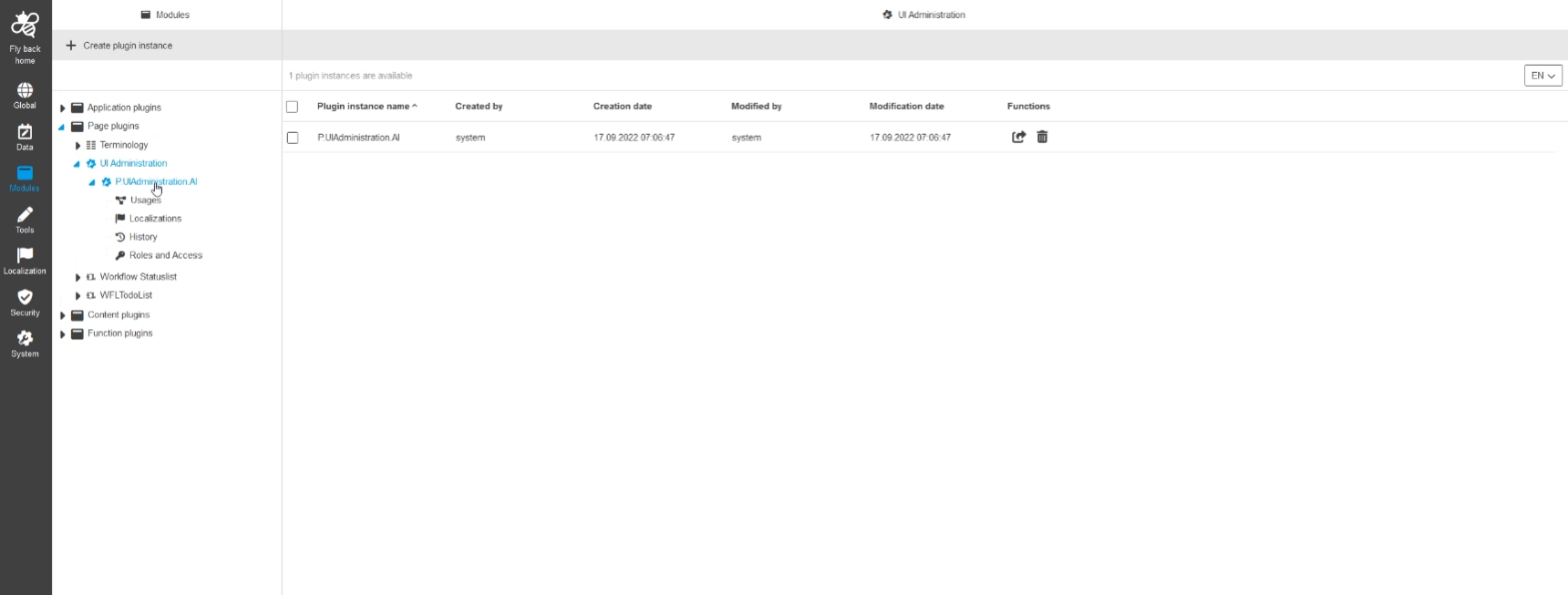Image resolution: width=1568 pixels, height=595 pixels.
Task: Click the Function plugins folder icon
Action: click(x=77, y=333)
